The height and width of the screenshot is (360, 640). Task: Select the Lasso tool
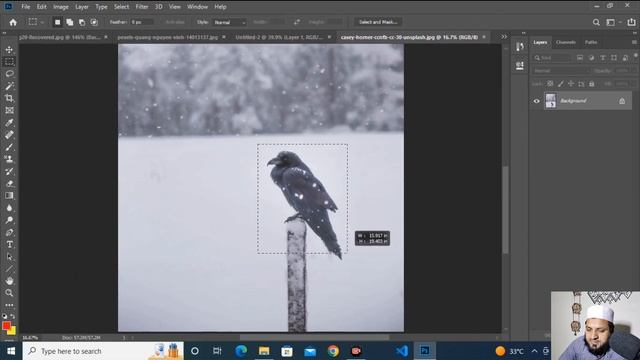(9, 74)
